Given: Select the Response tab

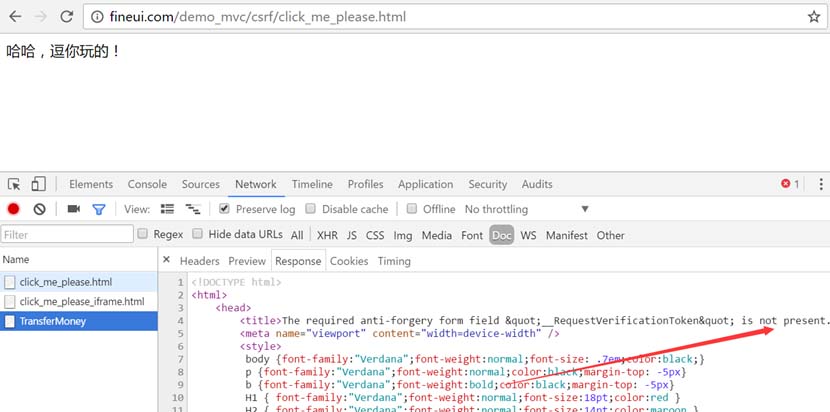Looking at the screenshot, I should pyautogui.click(x=298, y=261).
